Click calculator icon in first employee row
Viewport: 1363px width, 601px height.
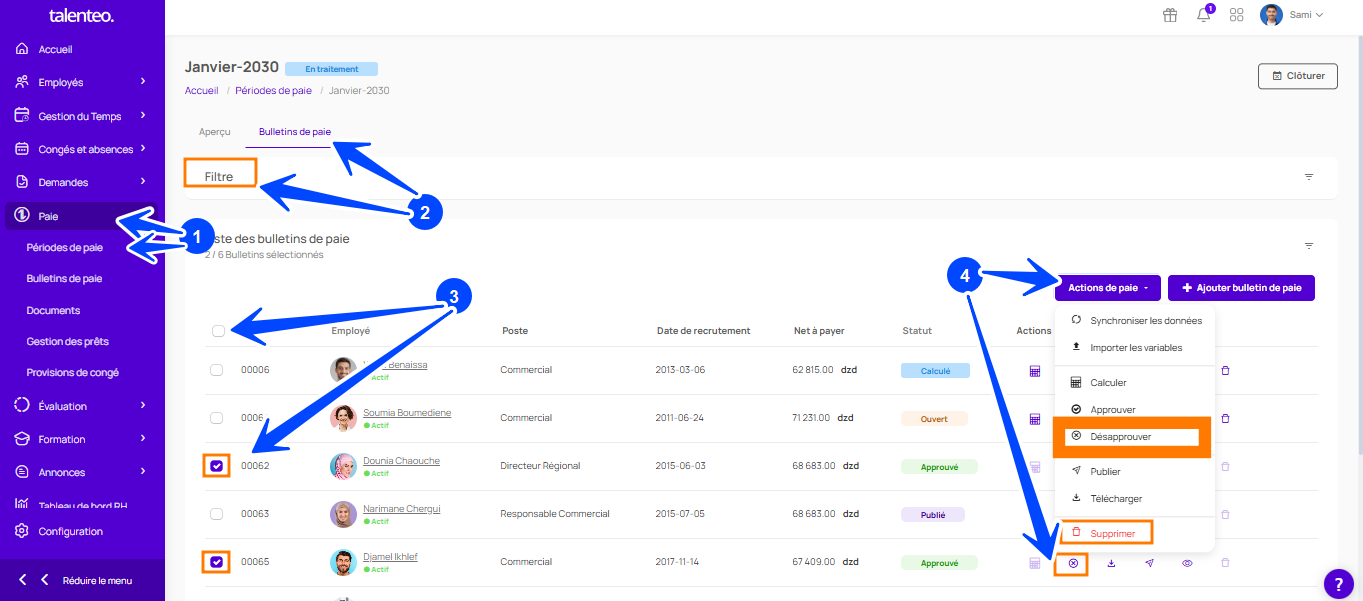point(1034,371)
